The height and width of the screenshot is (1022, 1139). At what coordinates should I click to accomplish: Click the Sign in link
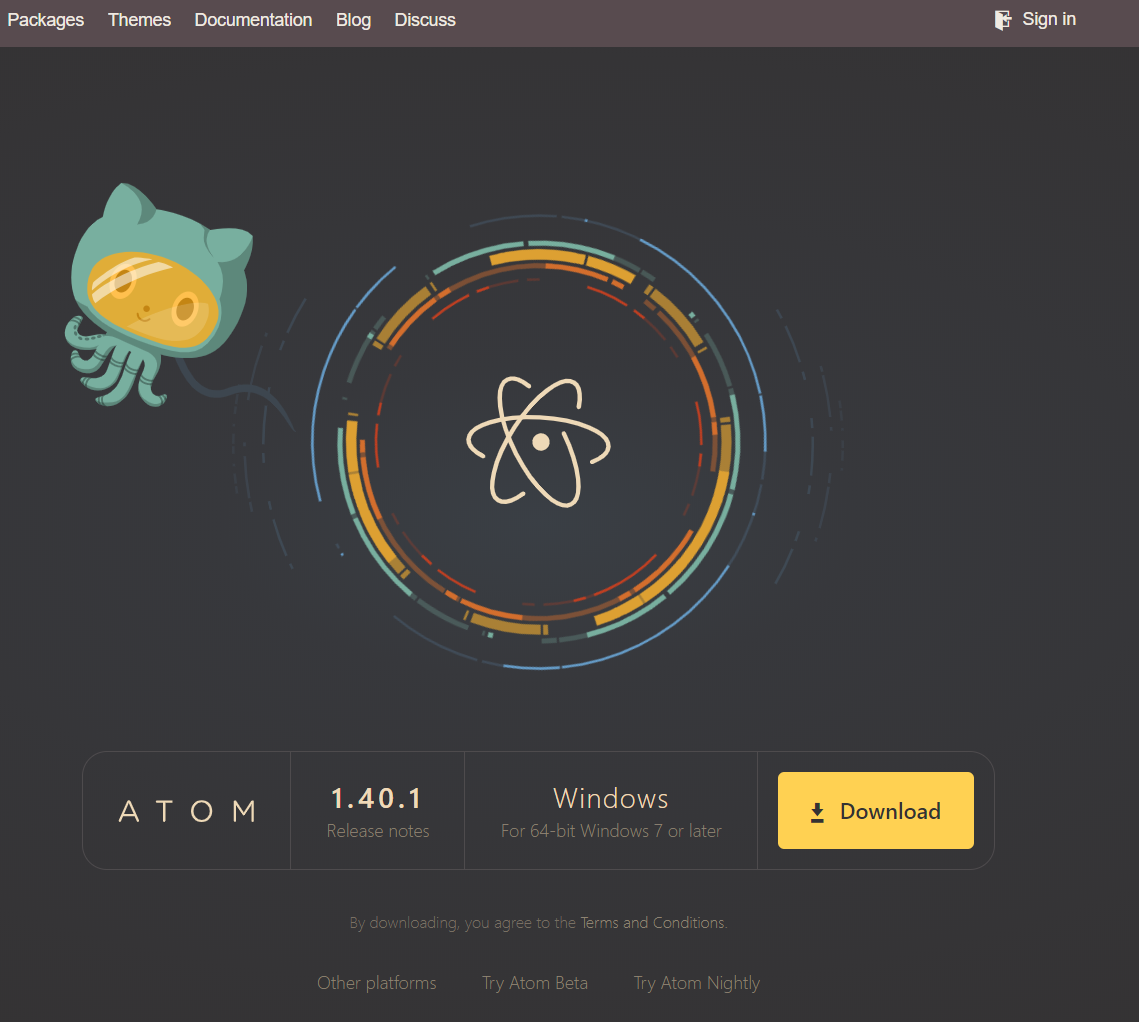[x=1049, y=20]
